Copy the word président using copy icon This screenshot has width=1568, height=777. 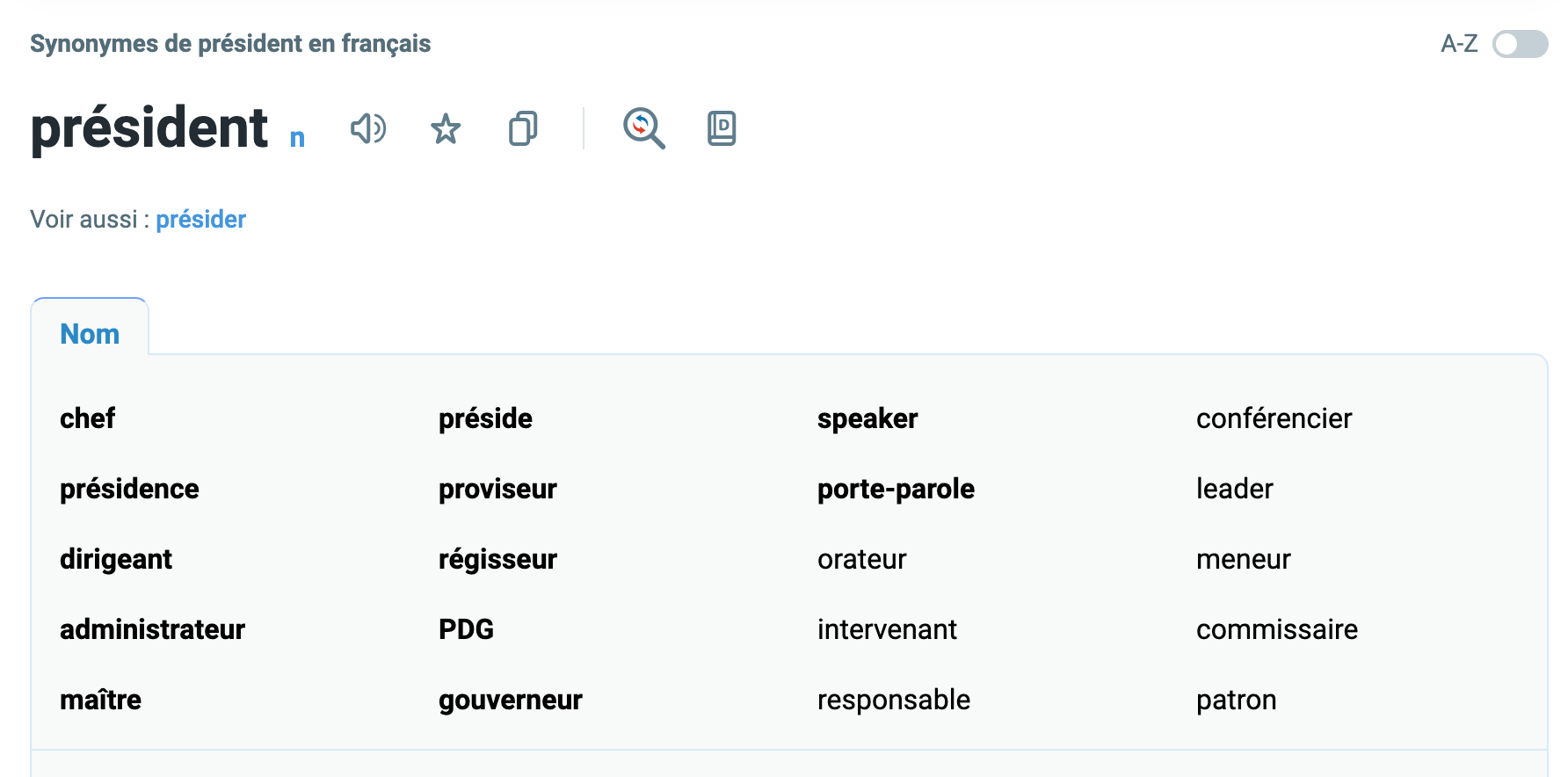coord(523,129)
